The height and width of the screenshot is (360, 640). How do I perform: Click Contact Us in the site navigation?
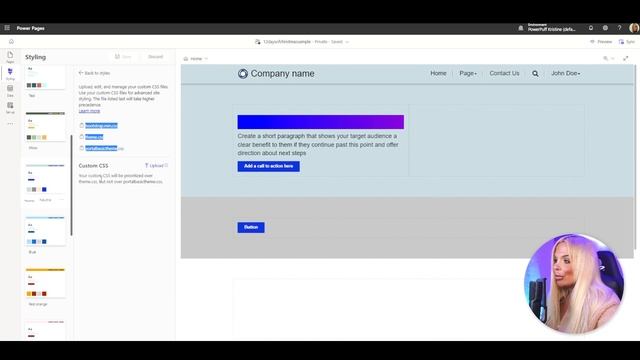click(x=504, y=73)
